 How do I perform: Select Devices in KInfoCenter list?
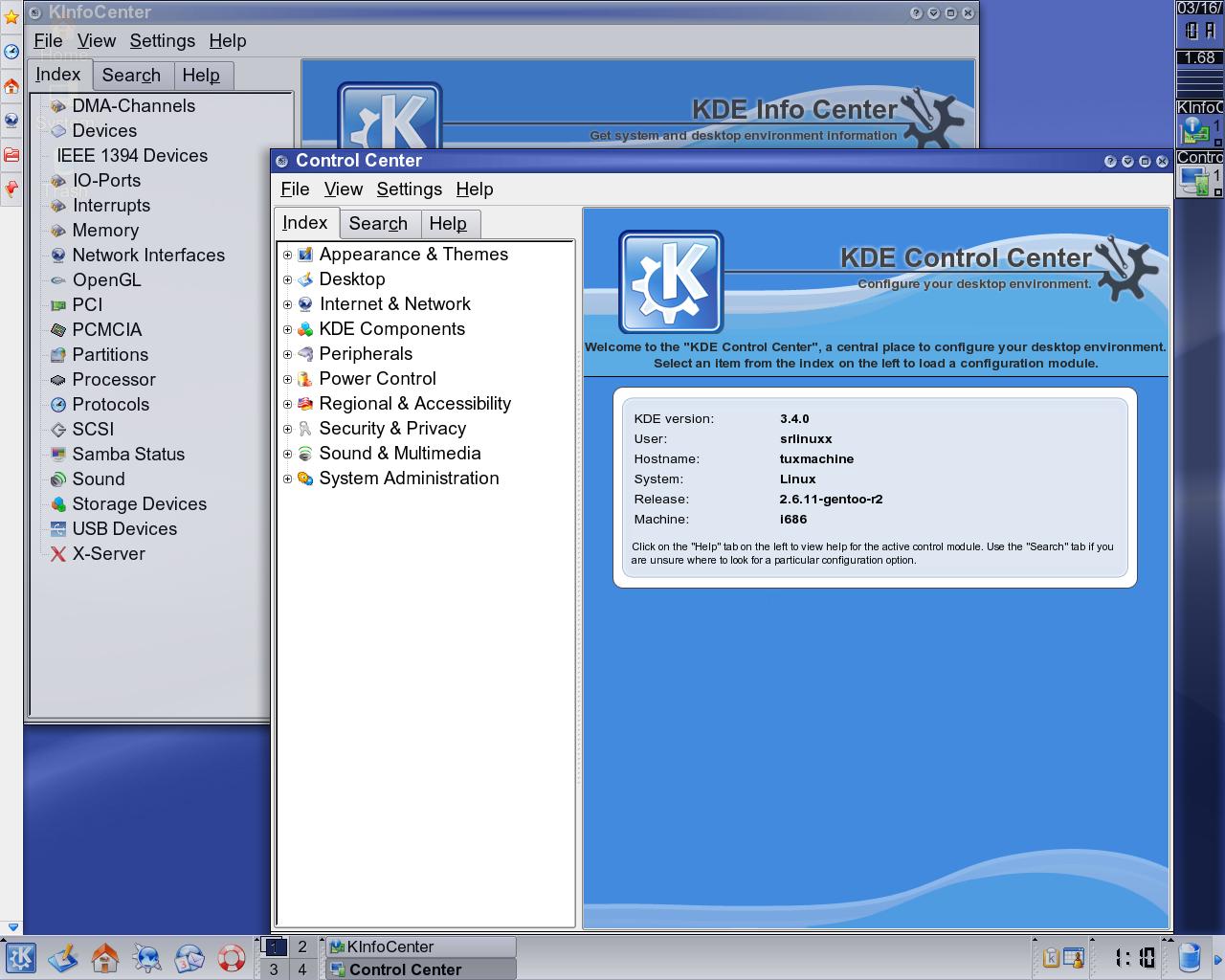click(x=104, y=131)
